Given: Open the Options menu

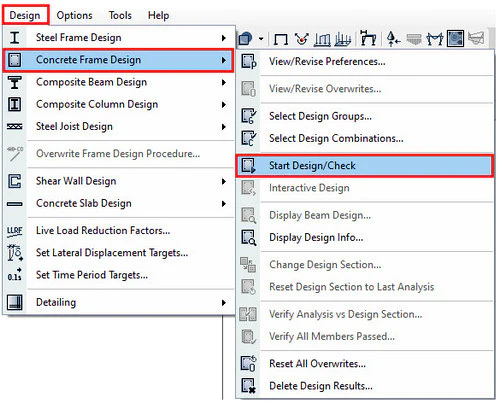Looking at the screenshot, I should coord(74,15).
